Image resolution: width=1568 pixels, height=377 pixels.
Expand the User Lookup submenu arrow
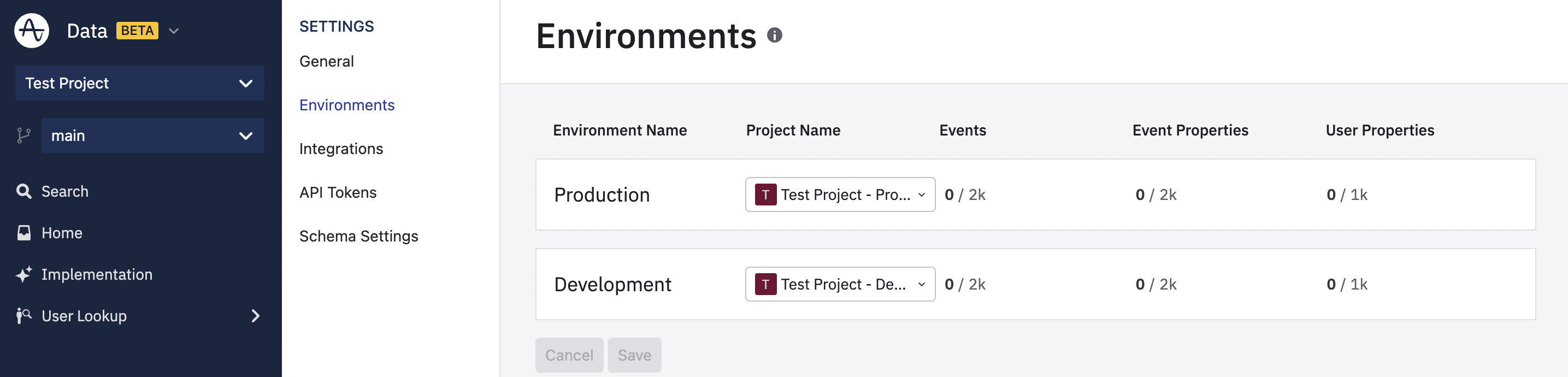(x=256, y=315)
